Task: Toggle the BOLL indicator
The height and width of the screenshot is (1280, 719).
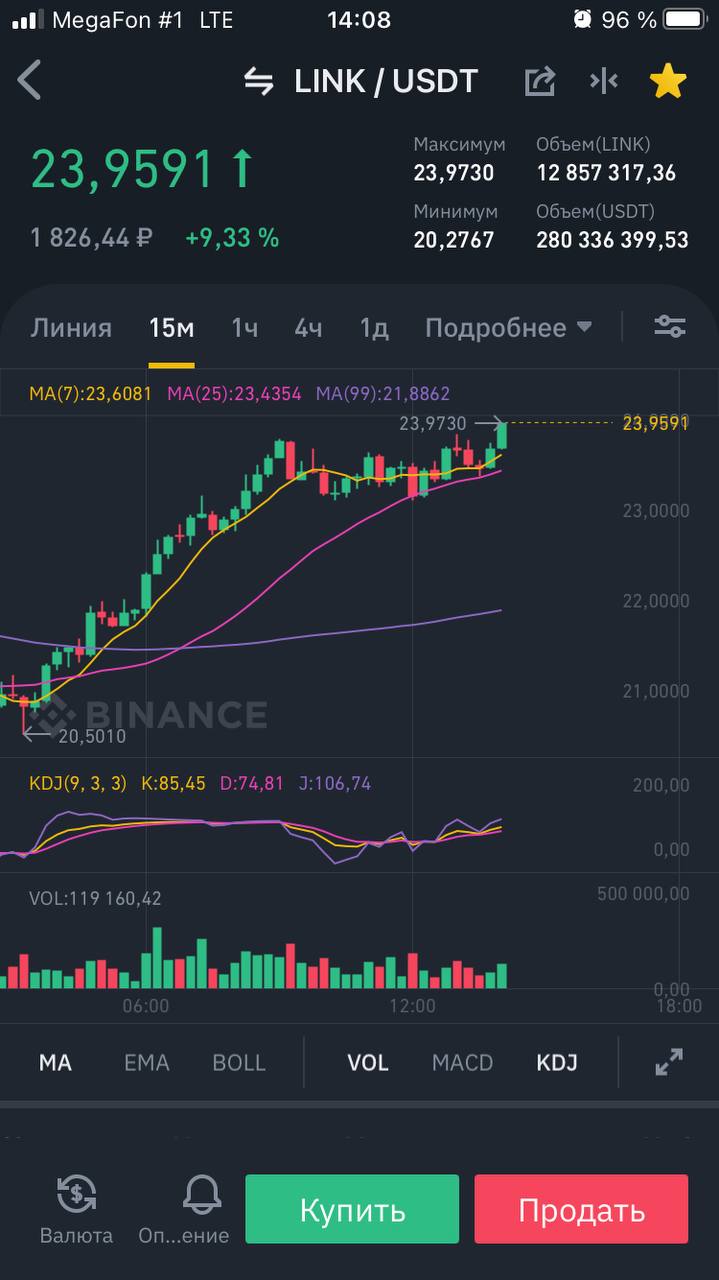Action: 239,1062
